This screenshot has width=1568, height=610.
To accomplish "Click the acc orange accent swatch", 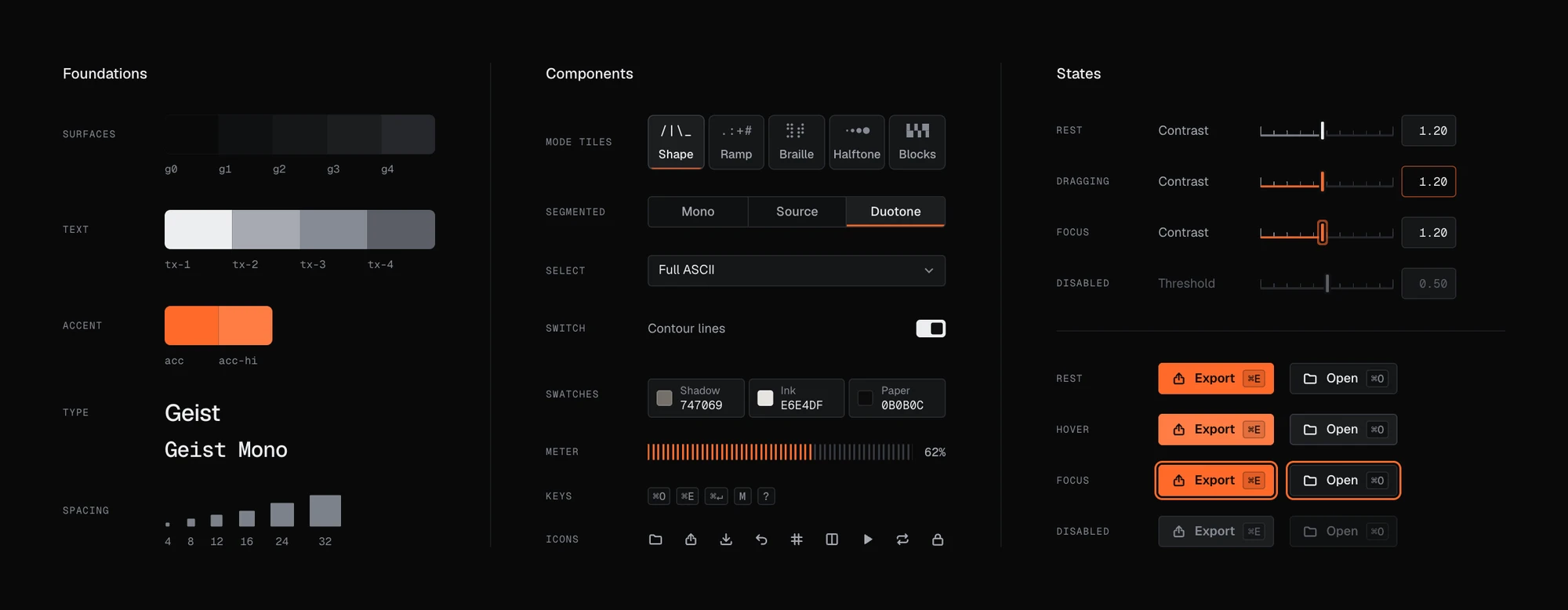I will point(191,325).
